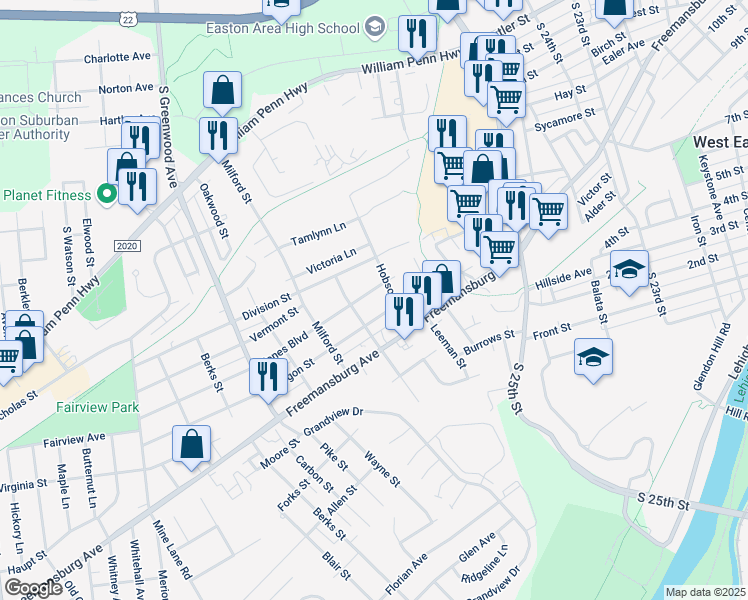
Task: Click the Fairview Park label
Action: 98,407
